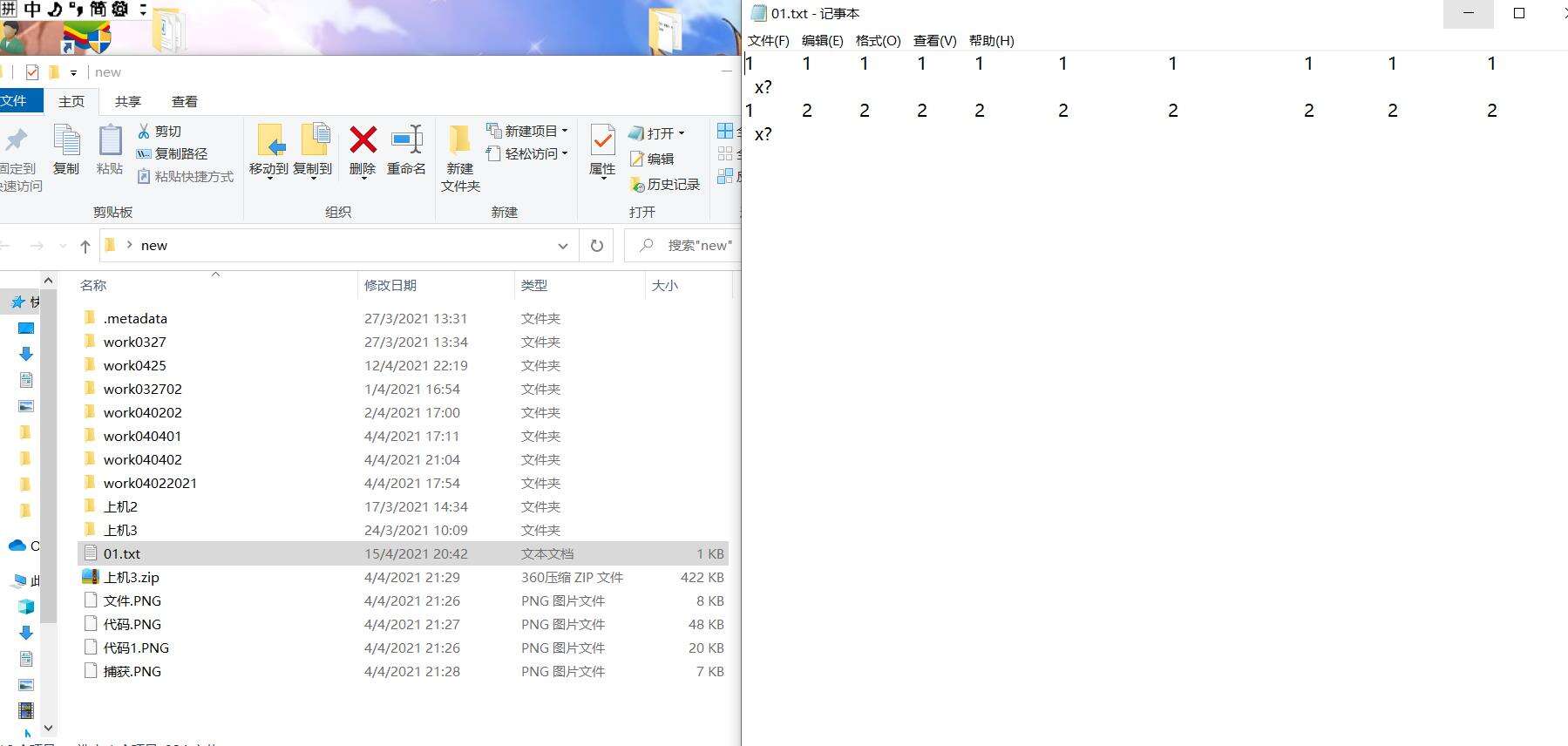
Task: Sort files by Date Modified column
Action: (x=390, y=285)
